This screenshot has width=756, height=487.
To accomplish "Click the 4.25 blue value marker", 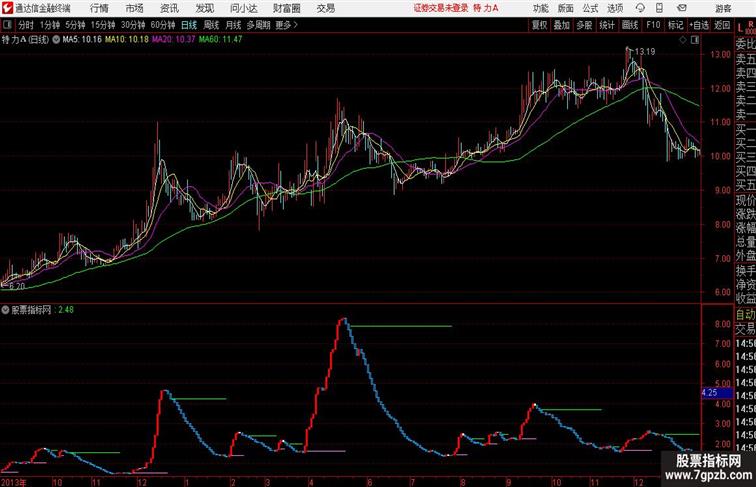I will pos(717,392).
